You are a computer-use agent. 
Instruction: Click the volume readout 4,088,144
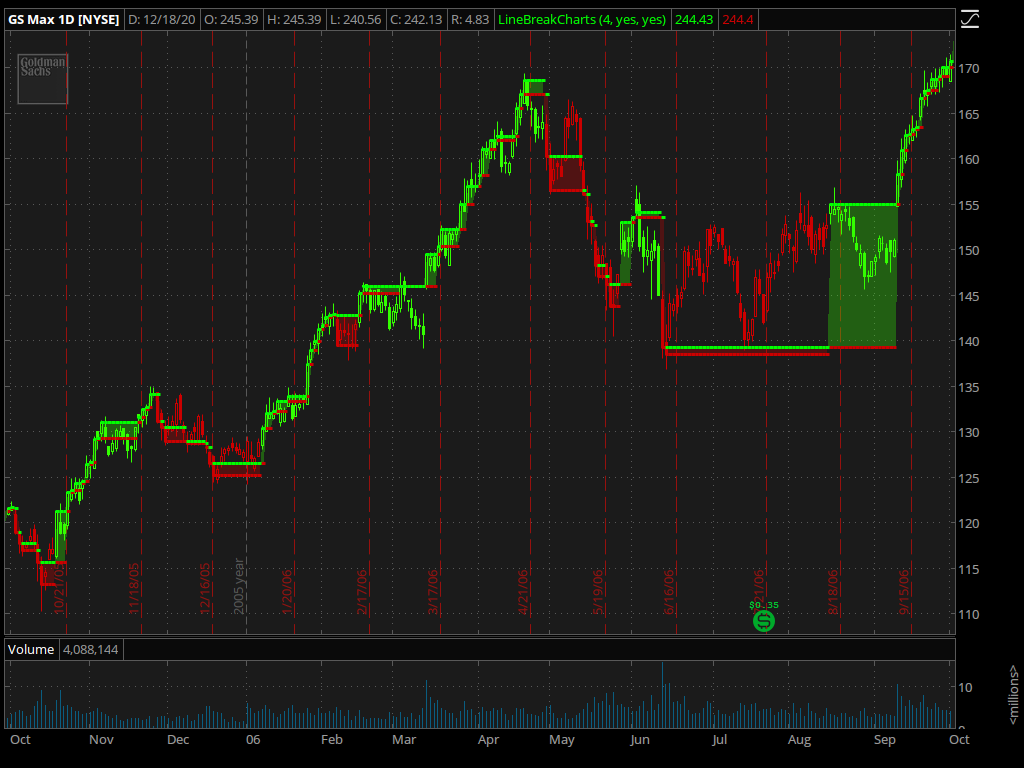coord(91,649)
